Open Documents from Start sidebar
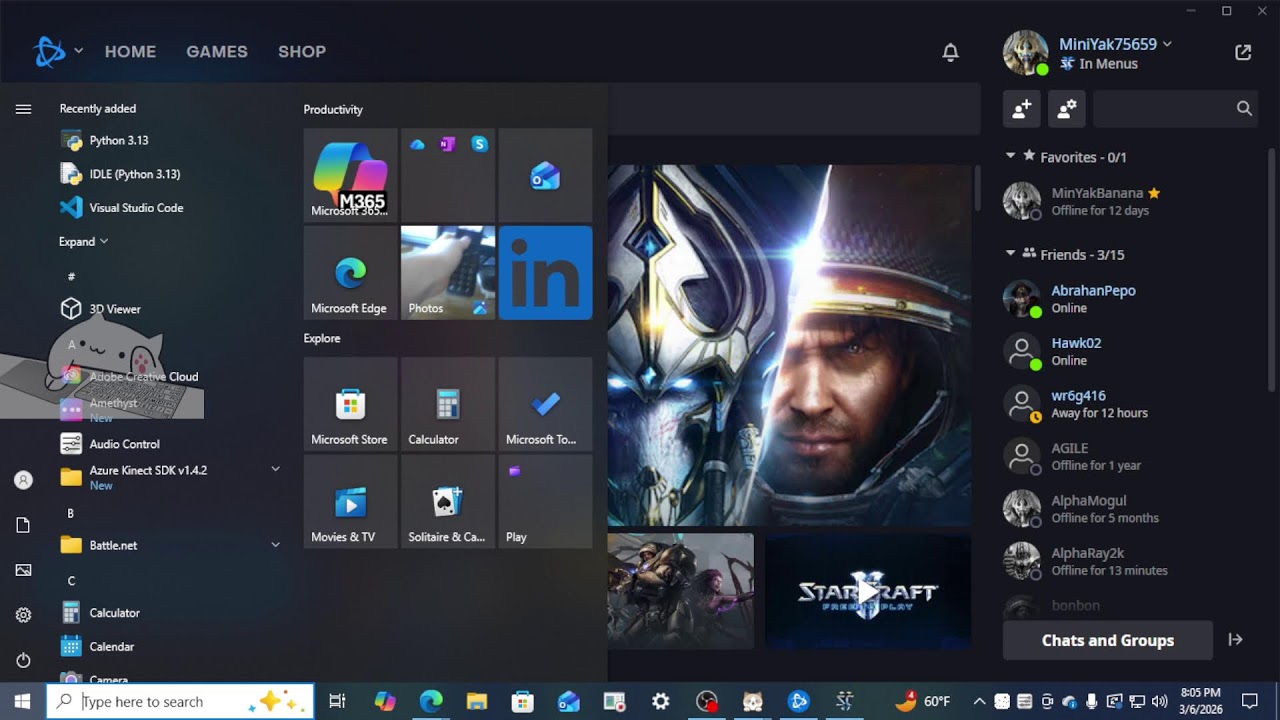Screen dimensions: 1280x720 (23, 525)
